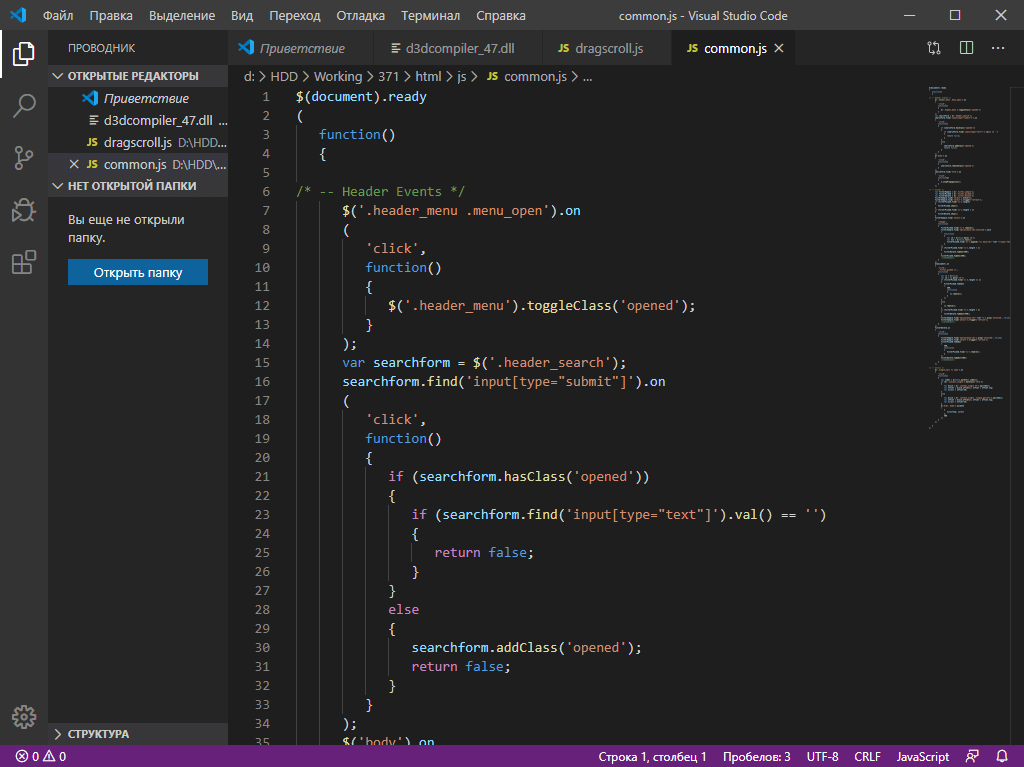Image resolution: width=1024 pixels, height=767 pixels.
Task: Click 'addClass' on line 30
Action: pos(526,647)
